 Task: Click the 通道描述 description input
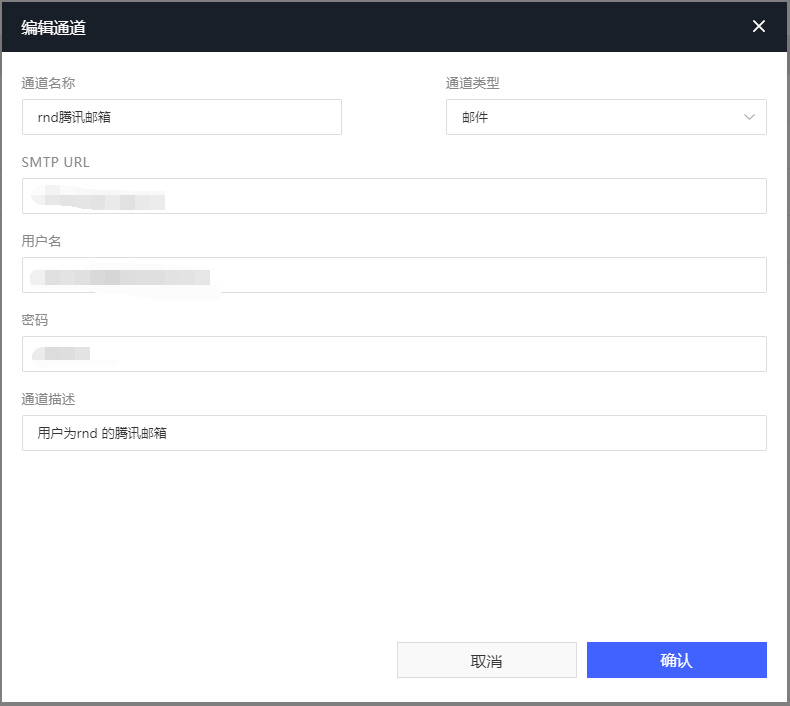[394, 433]
